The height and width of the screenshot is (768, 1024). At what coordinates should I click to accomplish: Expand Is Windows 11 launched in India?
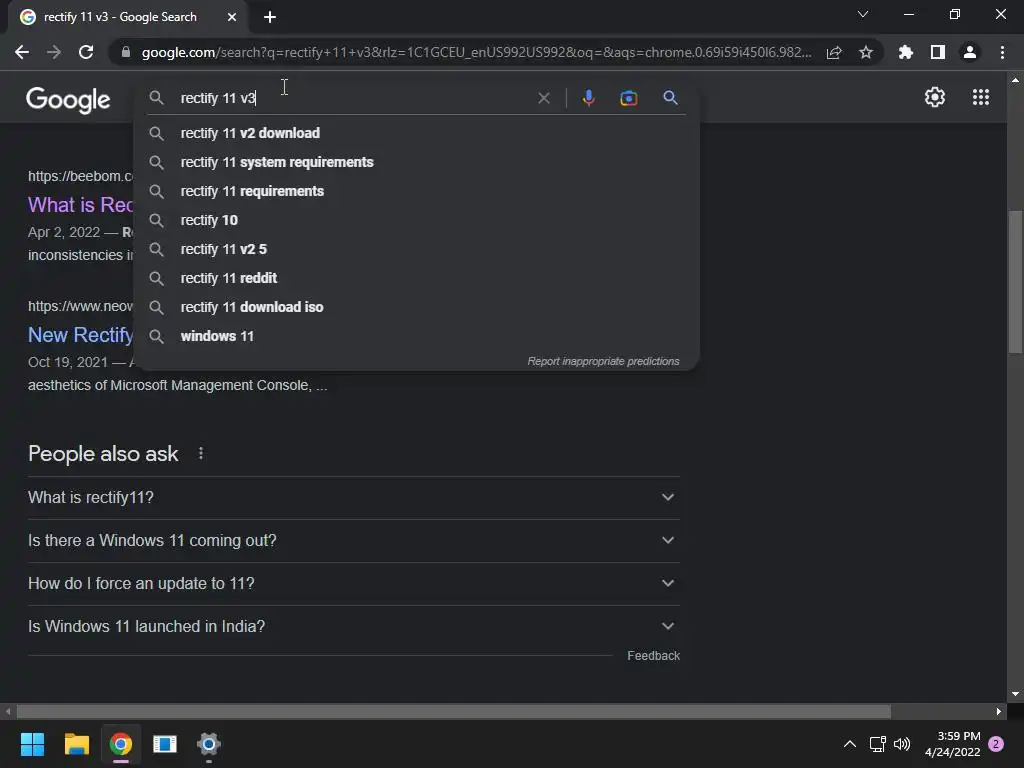pos(354,626)
